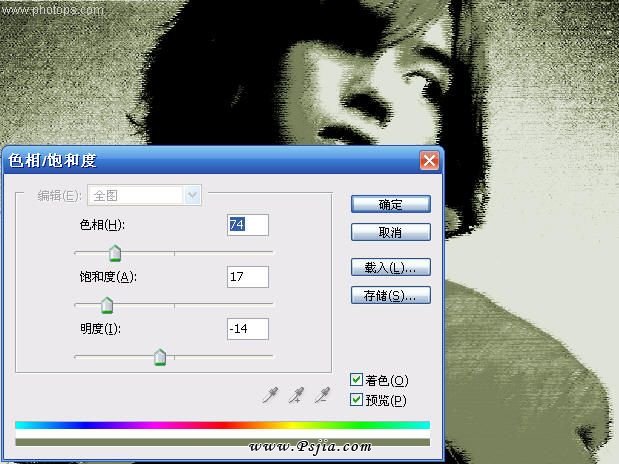Toggle the 预览(P) preview checkbox
Viewport: 619px width, 464px height.
(356, 400)
